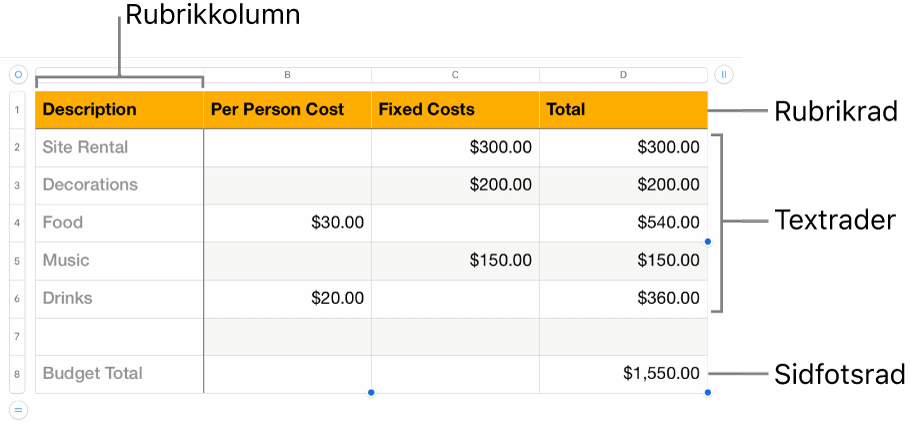Click the Description header cell
The image size is (915, 431).
pos(119,110)
